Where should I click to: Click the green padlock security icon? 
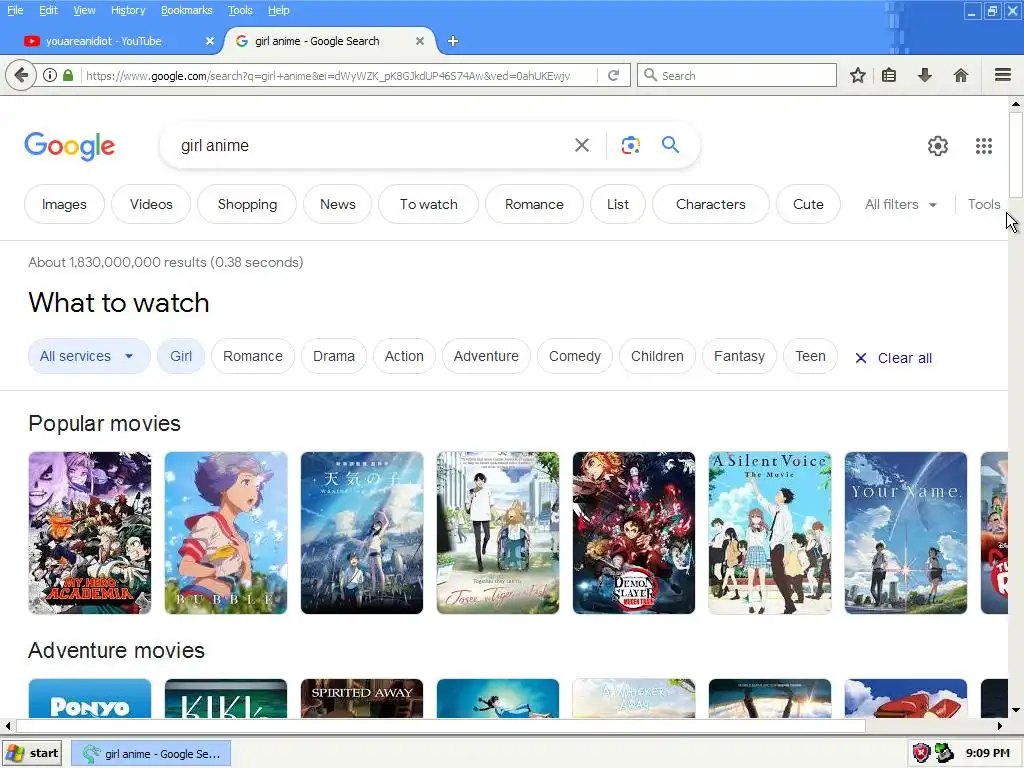click(x=68, y=75)
